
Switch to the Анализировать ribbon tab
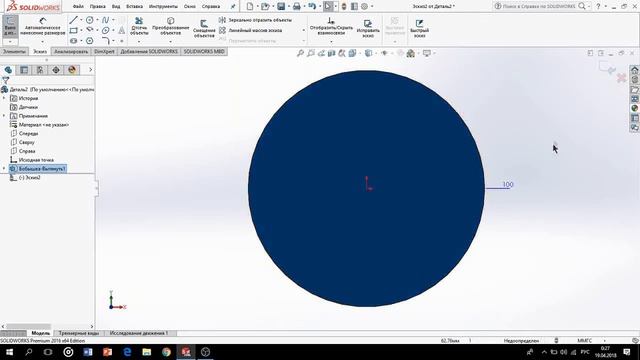coord(71,51)
